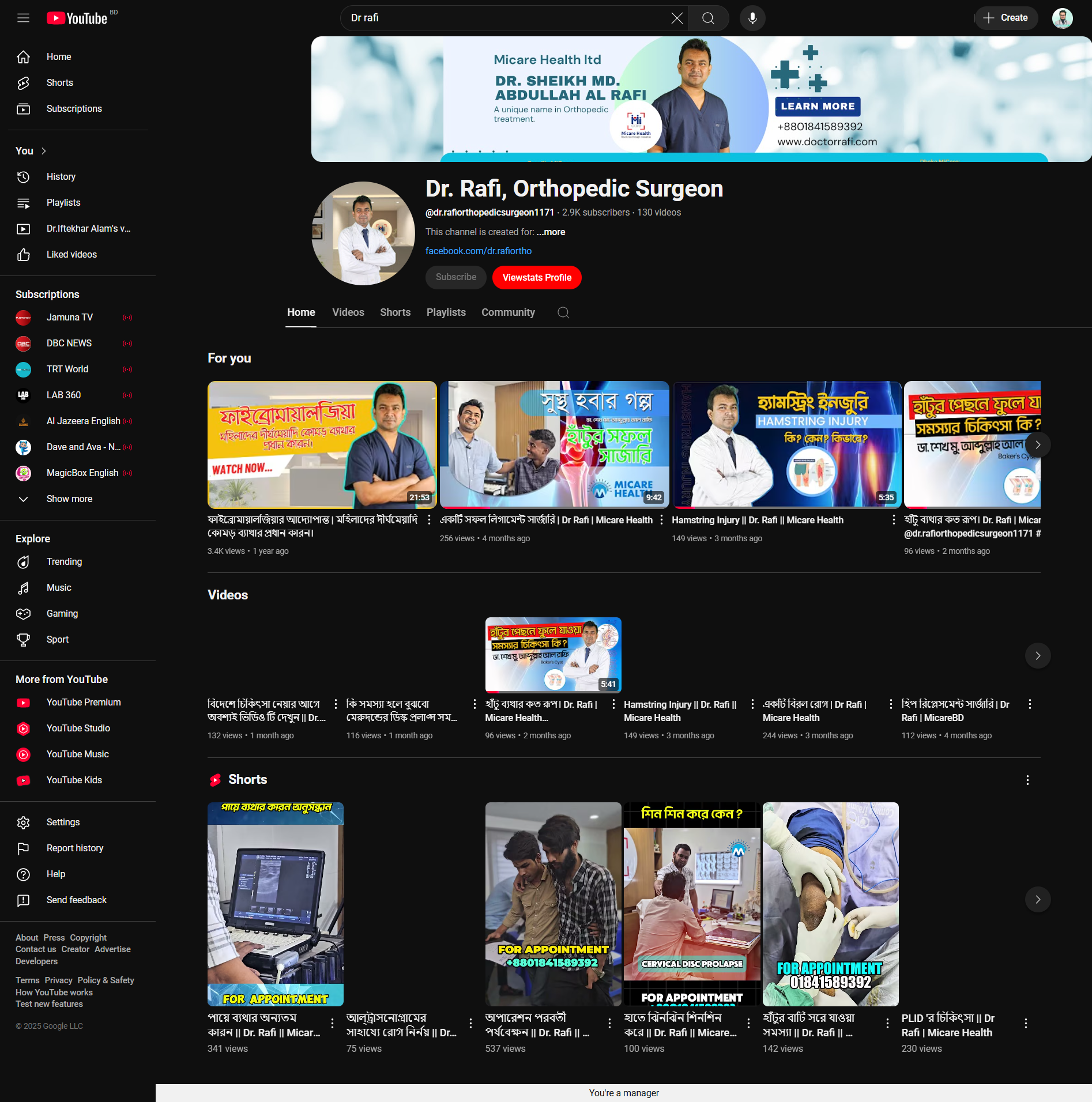Open Shorts section options menu

[x=1027, y=780]
